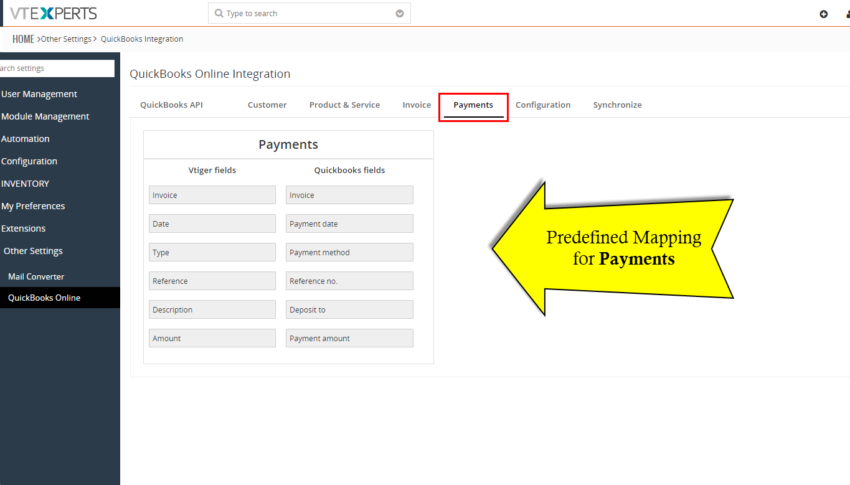
Task: Select the Payments tab
Action: click(473, 105)
